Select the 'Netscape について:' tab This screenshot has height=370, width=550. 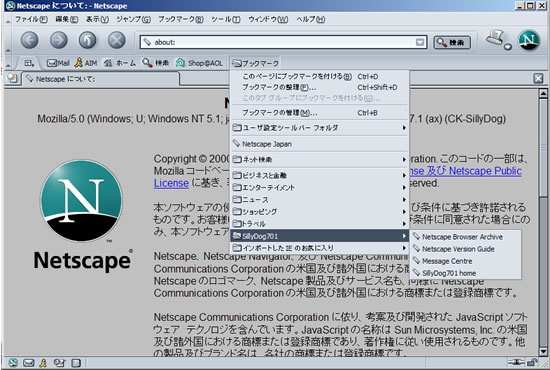(x=101, y=79)
